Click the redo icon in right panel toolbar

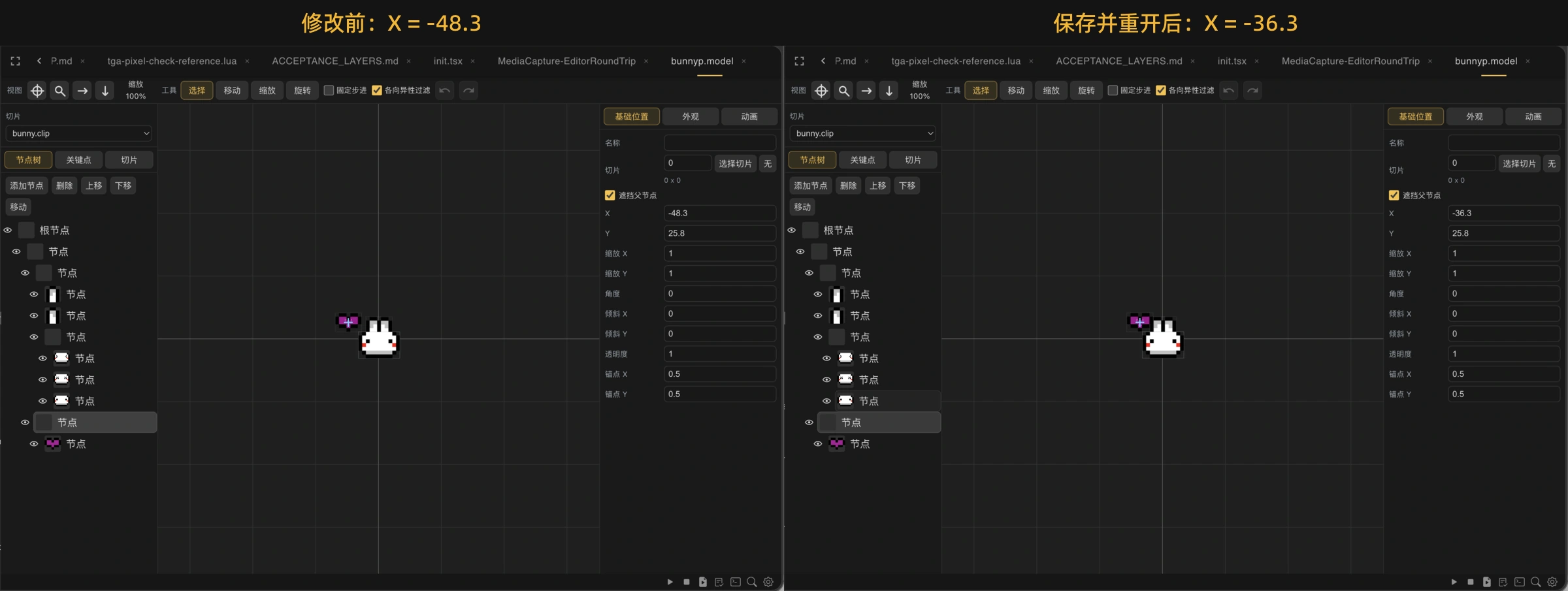pyautogui.click(x=1252, y=90)
